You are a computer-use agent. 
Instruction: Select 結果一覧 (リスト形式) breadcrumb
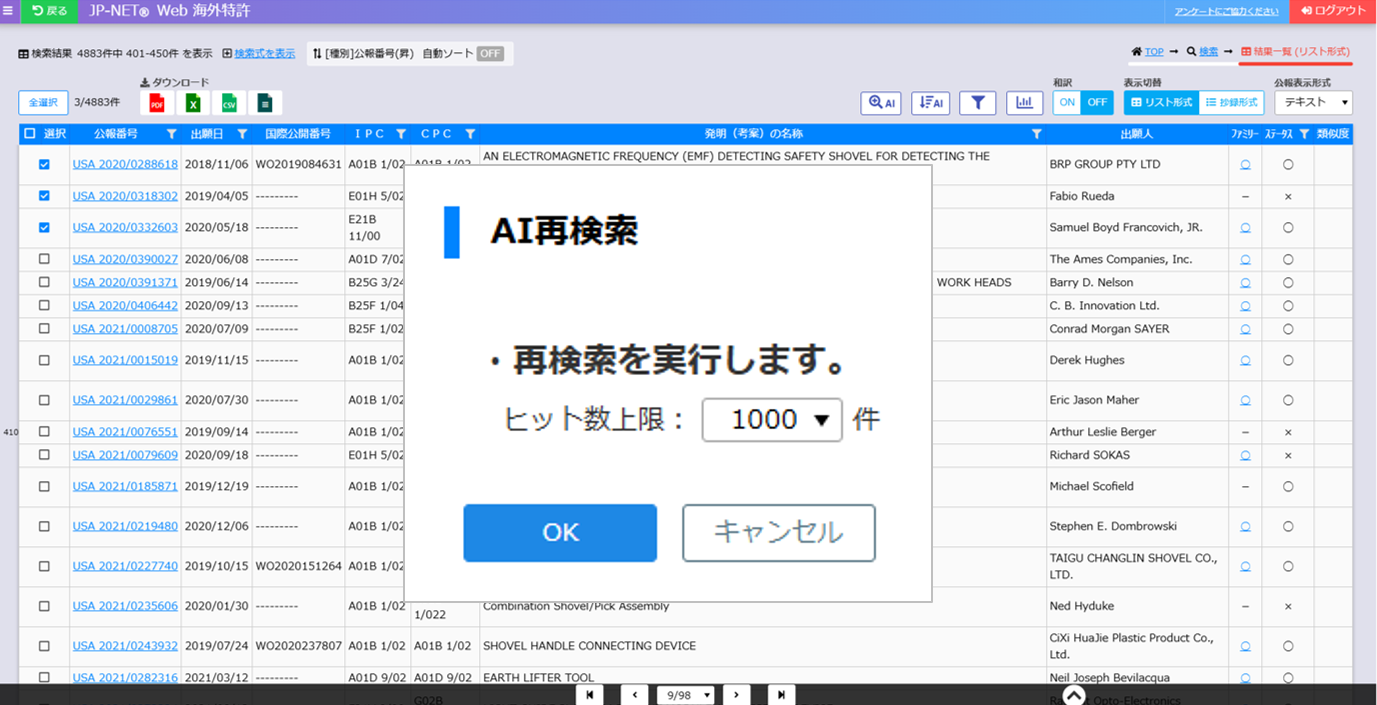coord(1295,51)
